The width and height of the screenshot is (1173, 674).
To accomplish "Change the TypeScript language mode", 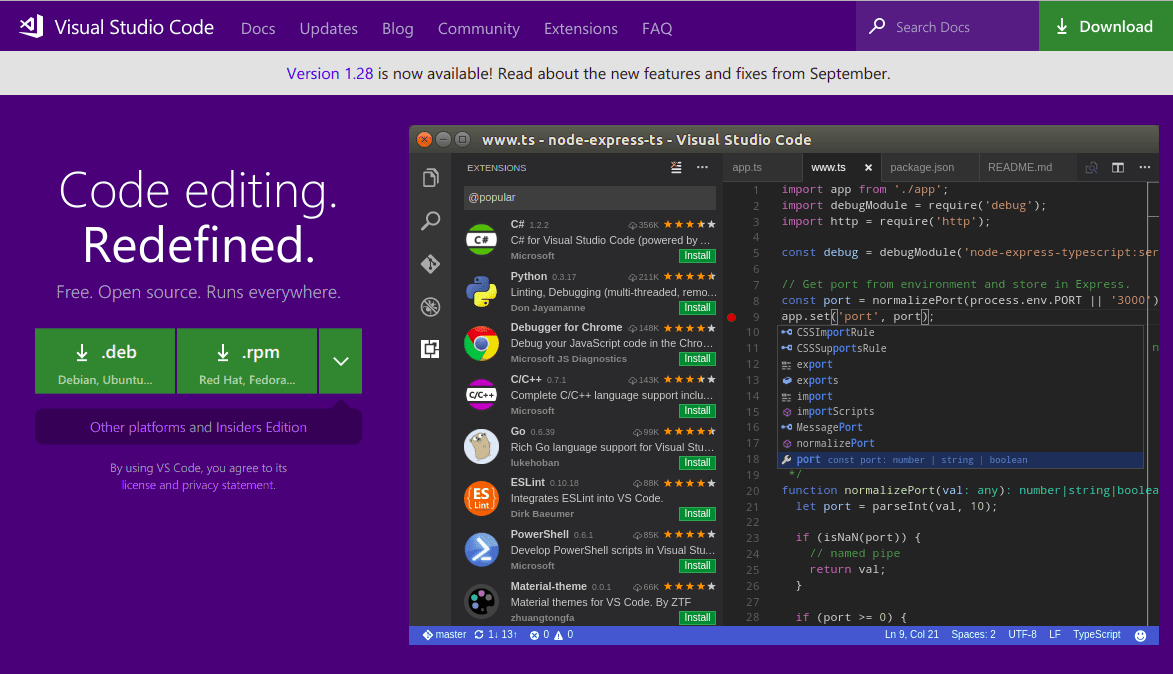I will click(x=1097, y=634).
